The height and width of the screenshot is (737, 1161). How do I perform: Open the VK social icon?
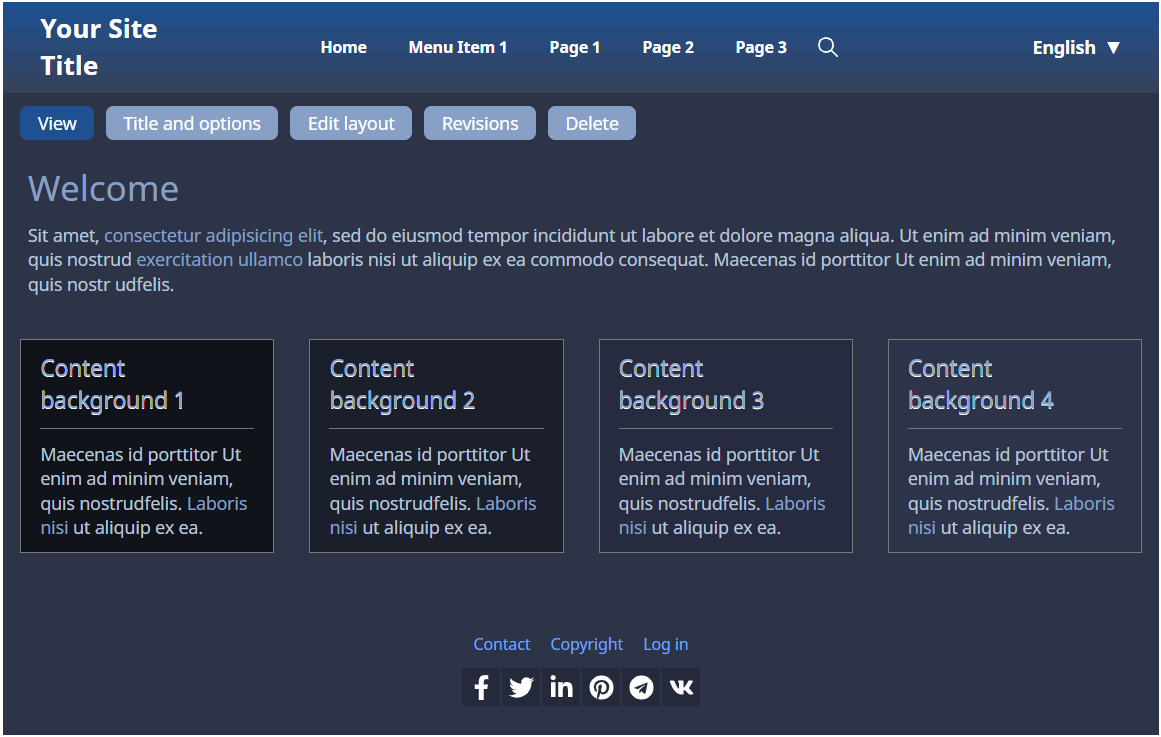[x=681, y=687]
